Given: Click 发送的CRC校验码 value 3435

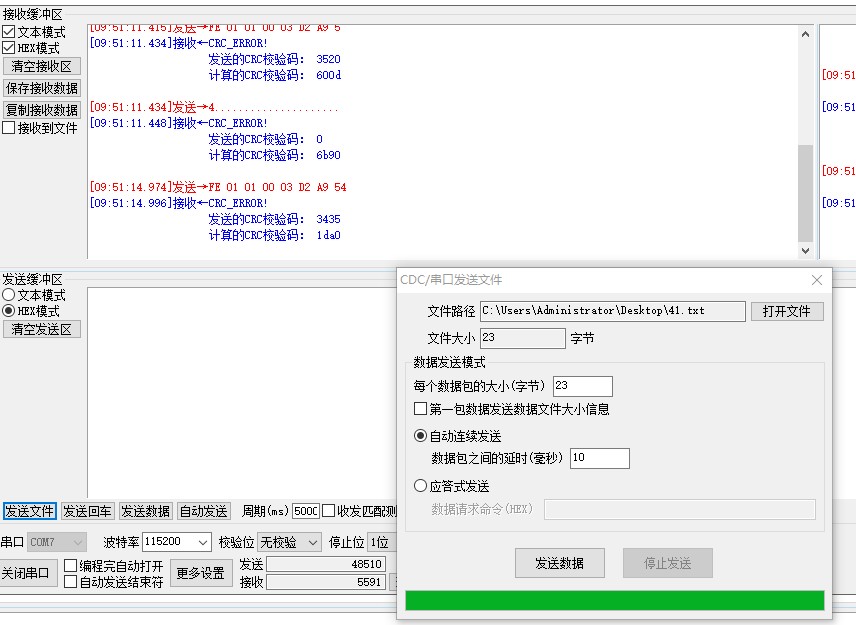Looking at the screenshot, I should (329, 219).
